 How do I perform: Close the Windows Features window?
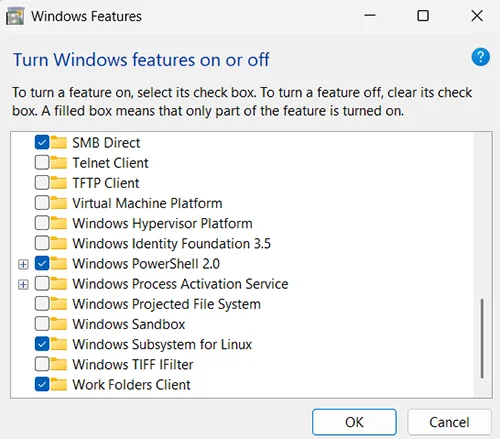(477, 16)
